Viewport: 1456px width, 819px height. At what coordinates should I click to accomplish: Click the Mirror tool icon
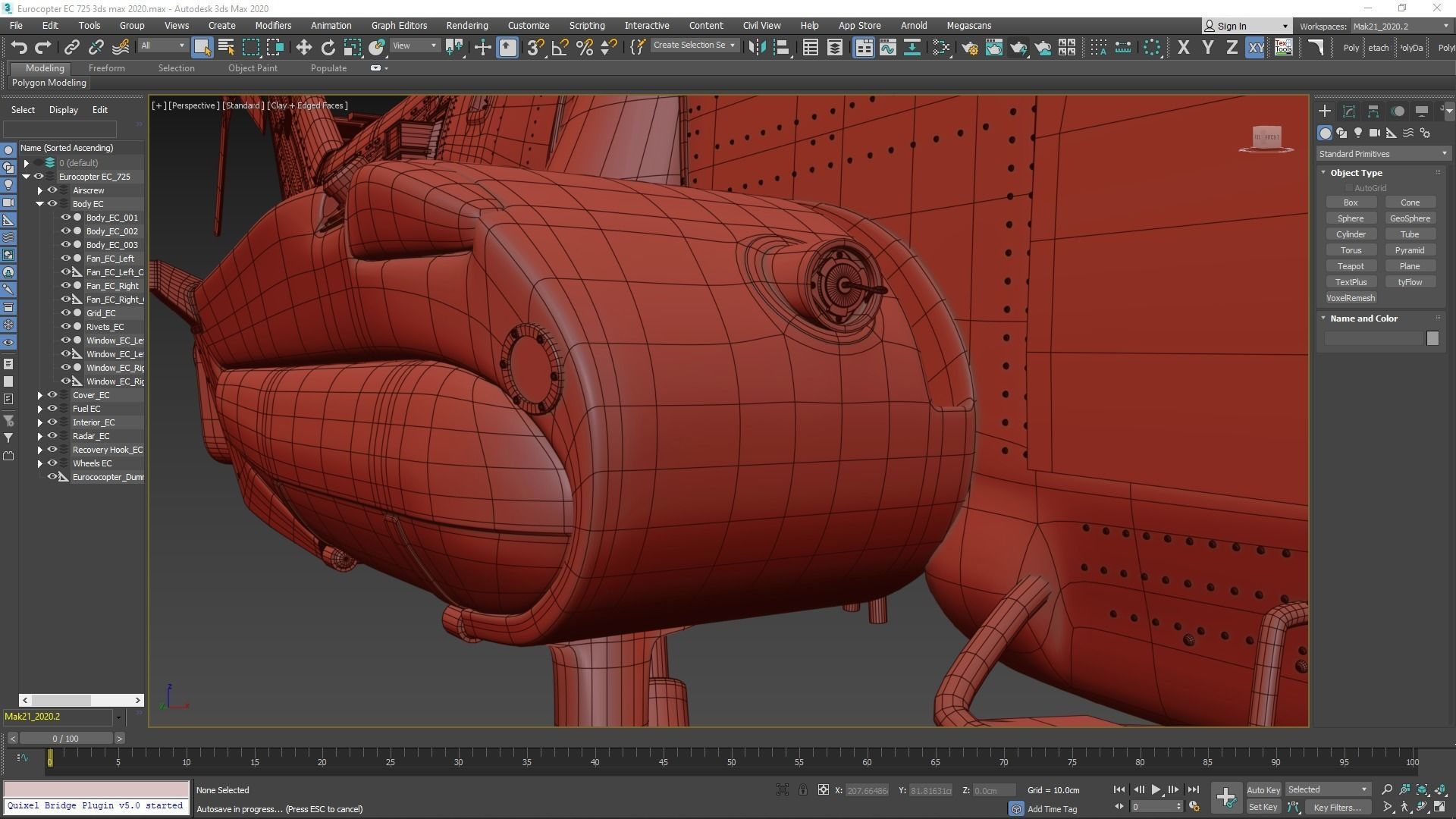pos(756,48)
